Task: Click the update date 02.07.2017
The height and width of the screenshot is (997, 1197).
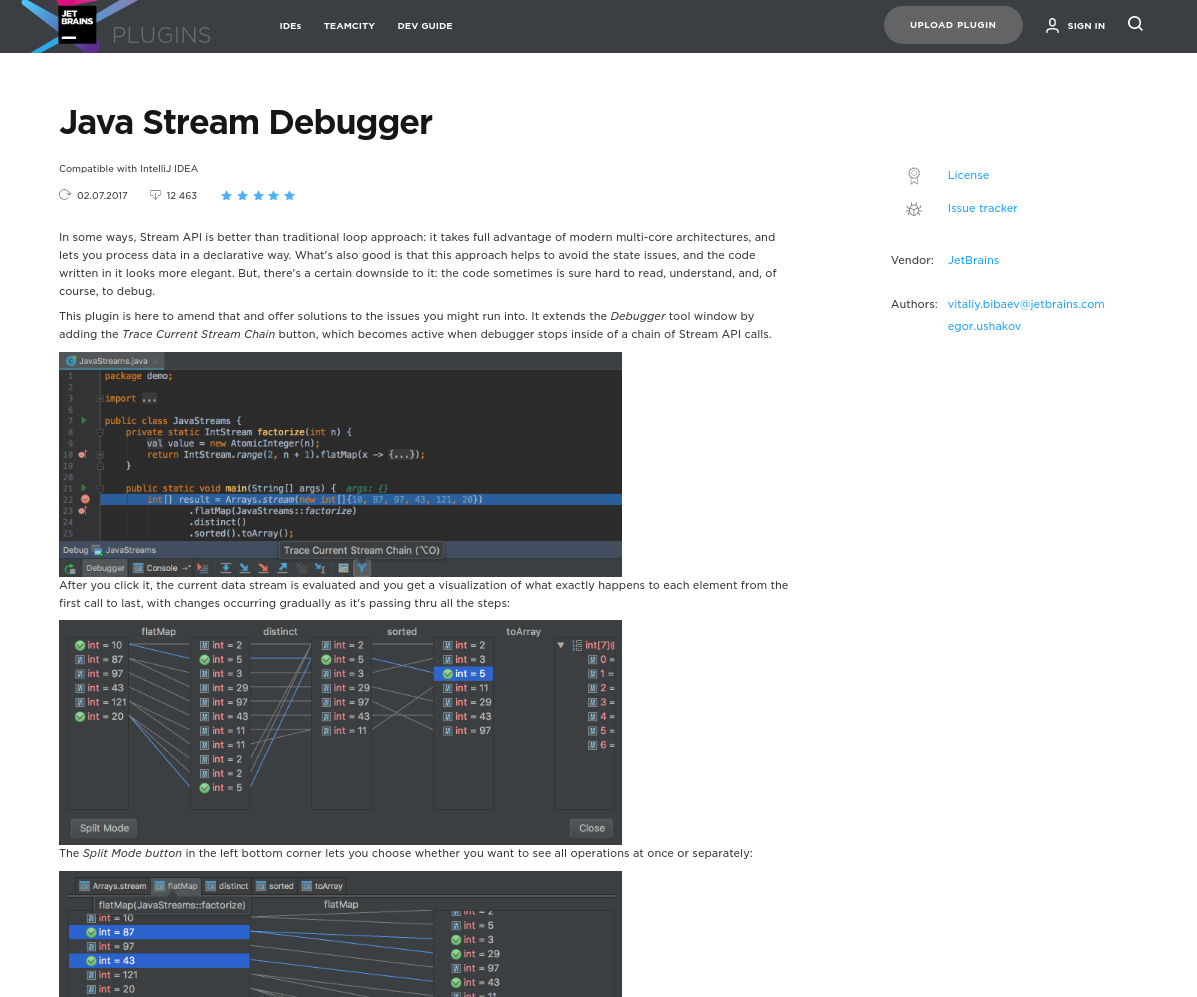Action: coord(102,195)
